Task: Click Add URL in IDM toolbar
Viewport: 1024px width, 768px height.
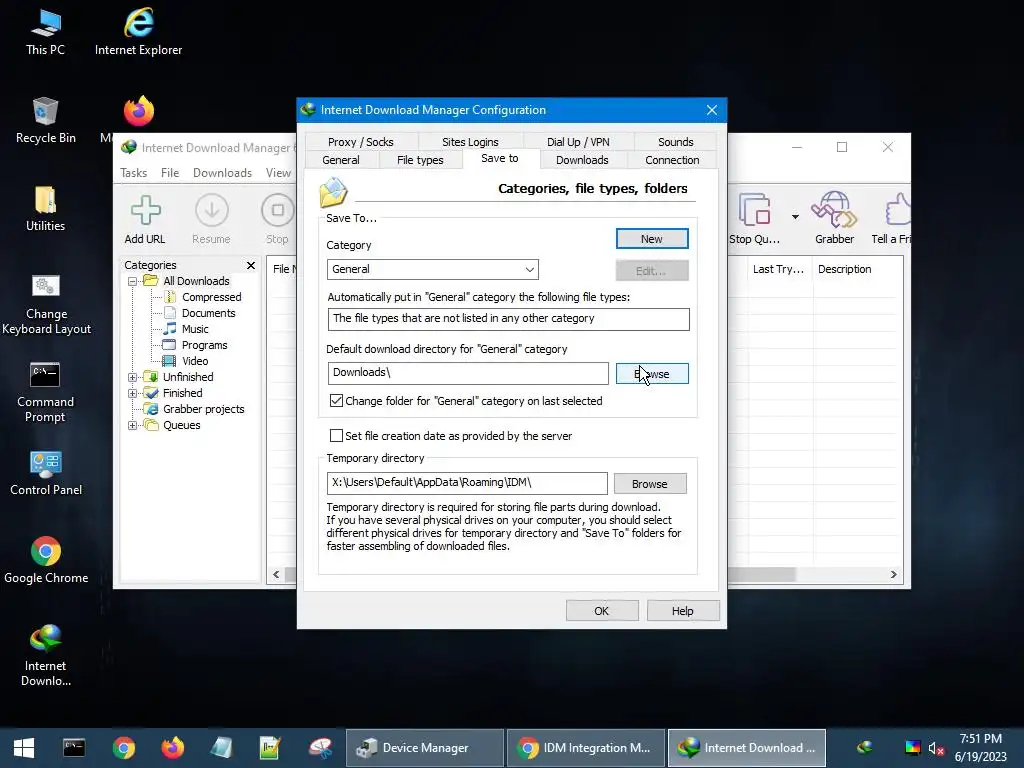Action: click(x=145, y=220)
